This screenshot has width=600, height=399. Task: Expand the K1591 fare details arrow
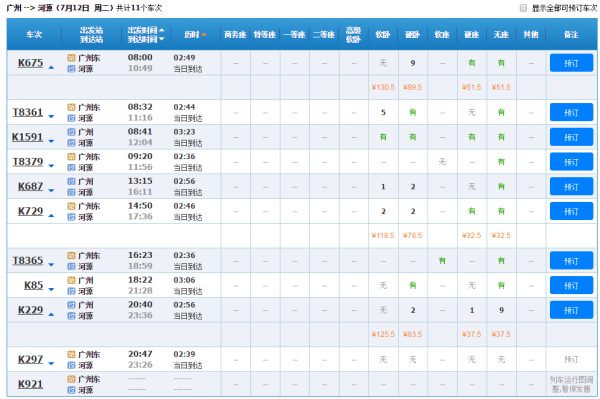tap(51, 142)
